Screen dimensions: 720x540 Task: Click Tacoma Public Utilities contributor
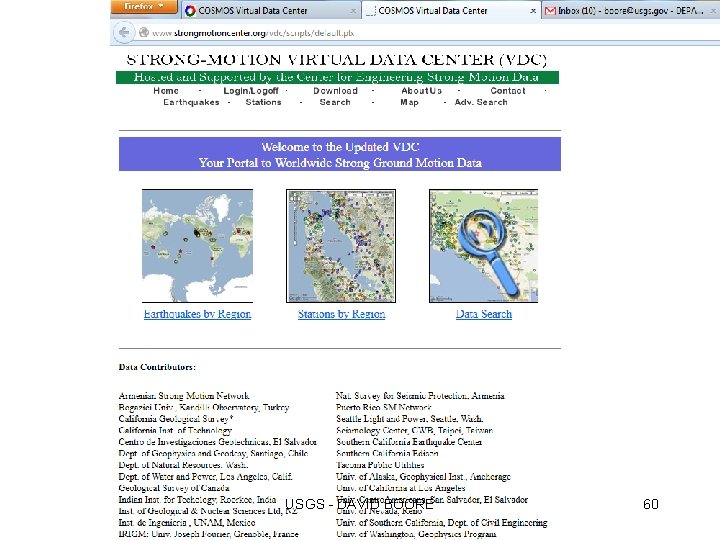pos(380,465)
